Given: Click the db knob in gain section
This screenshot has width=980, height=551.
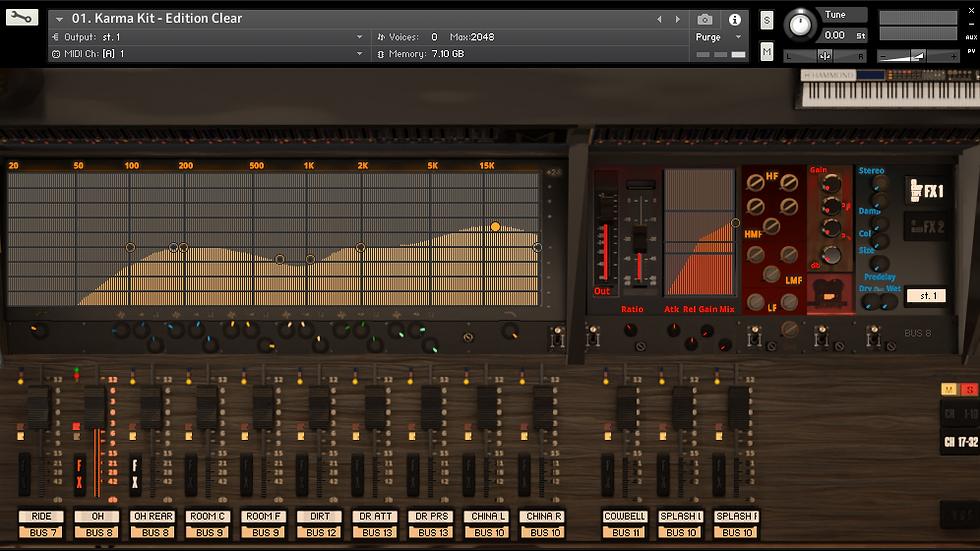Looking at the screenshot, I should coord(831,255).
